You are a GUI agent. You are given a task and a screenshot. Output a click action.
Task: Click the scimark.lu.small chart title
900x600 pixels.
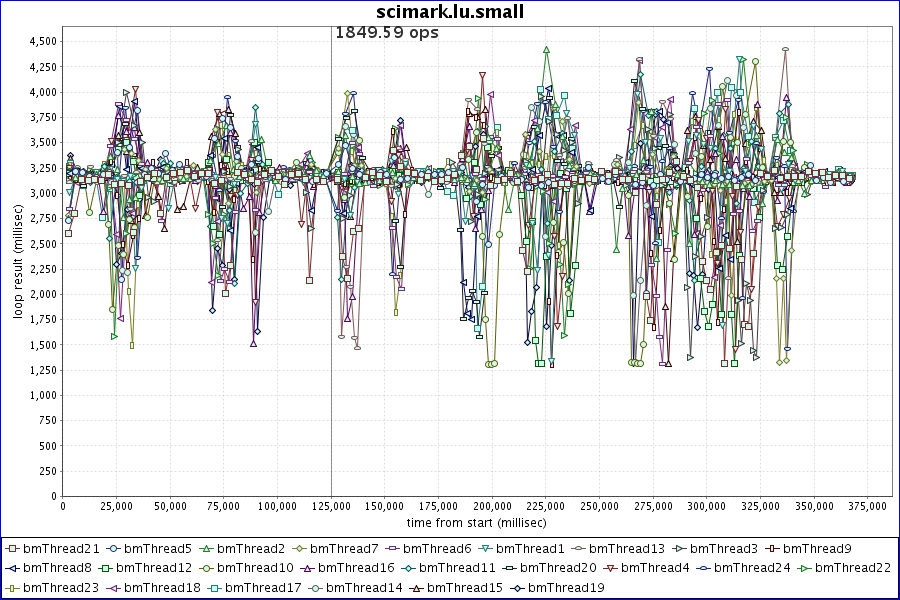[450, 12]
